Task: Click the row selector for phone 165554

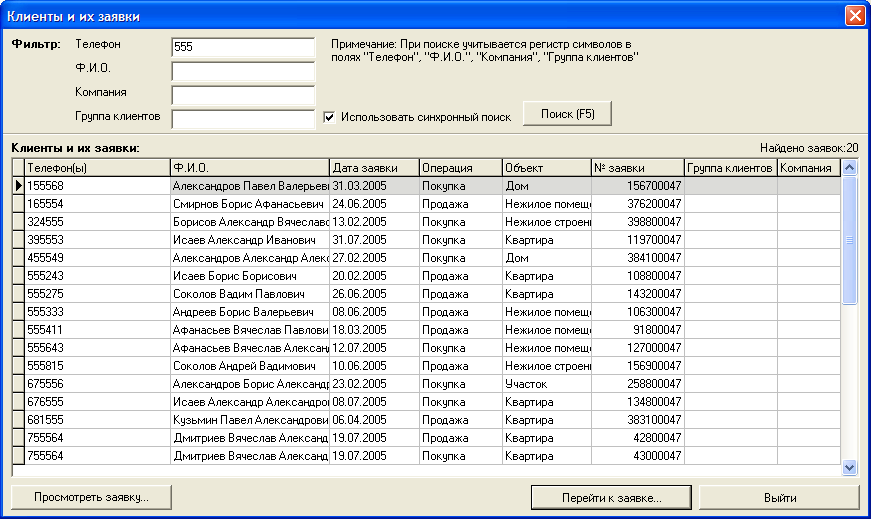Action: point(18,204)
